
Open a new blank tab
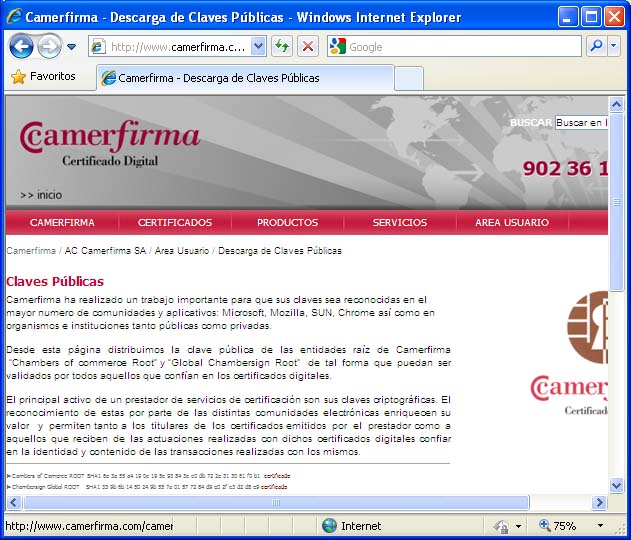pos(408,78)
